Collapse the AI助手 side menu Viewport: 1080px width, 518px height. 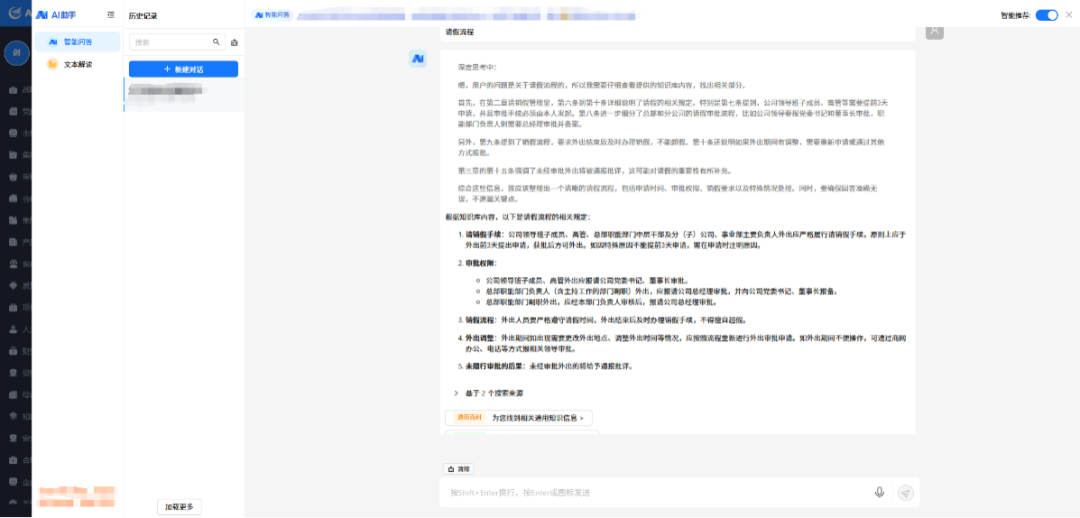tap(111, 14)
